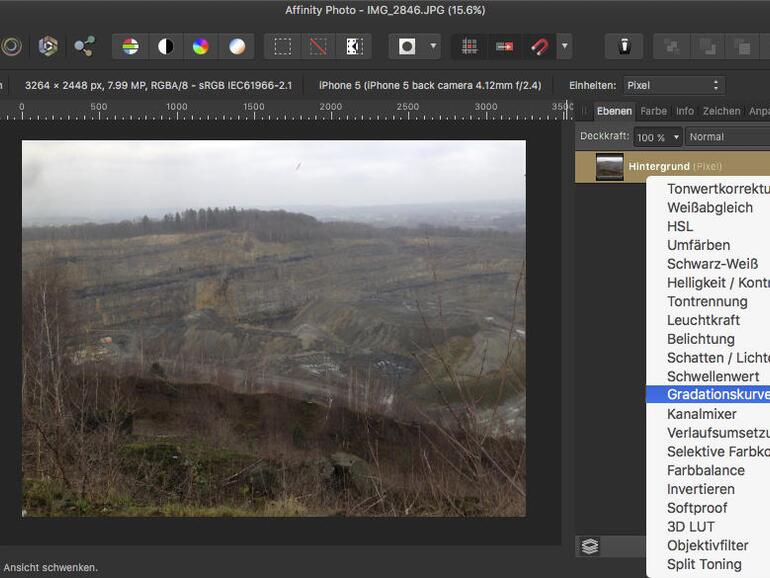770x578 pixels.
Task: Click the layers stack icon below panel
Action: pos(590,546)
